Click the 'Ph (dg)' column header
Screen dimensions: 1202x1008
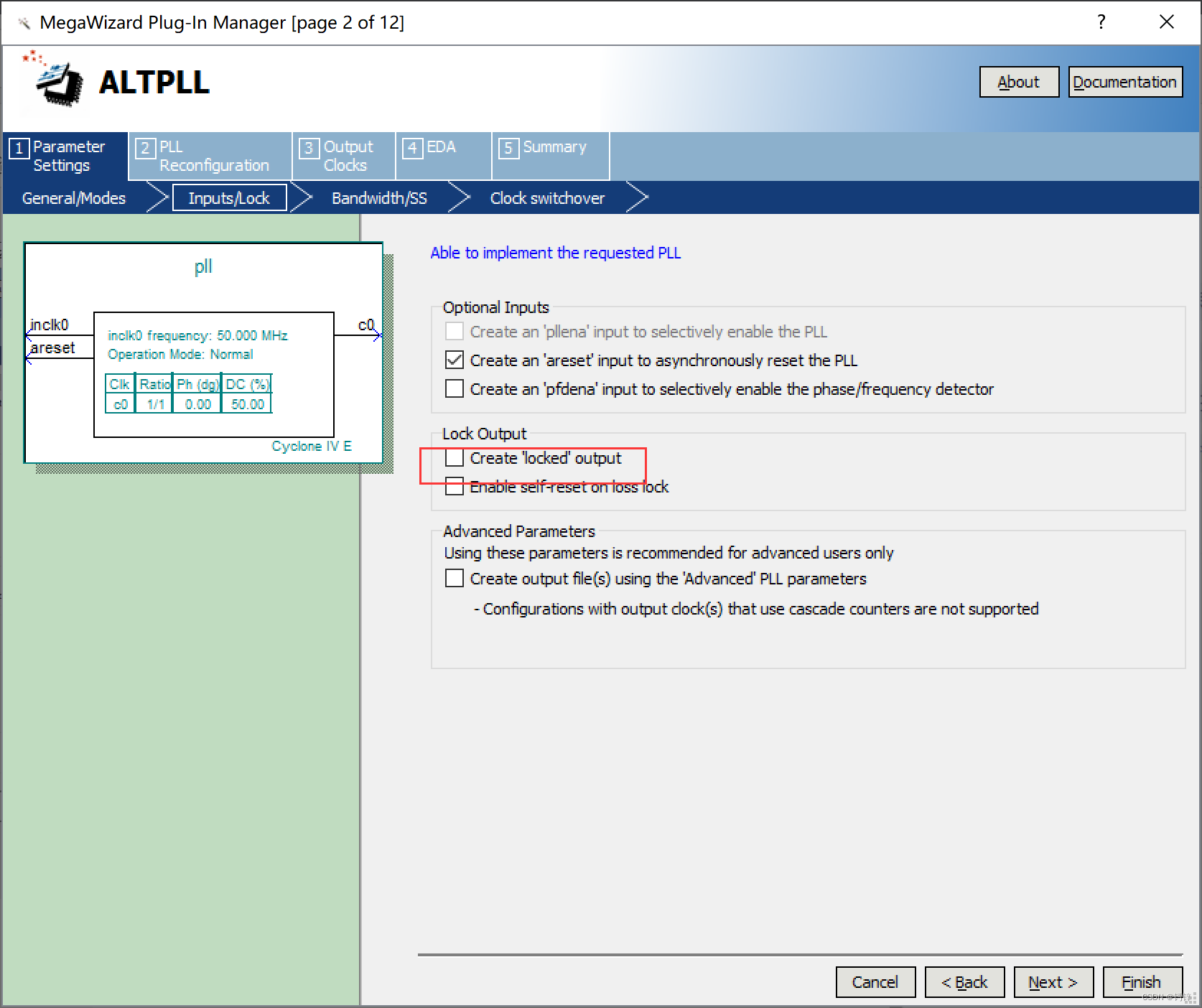[x=197, y=384]
